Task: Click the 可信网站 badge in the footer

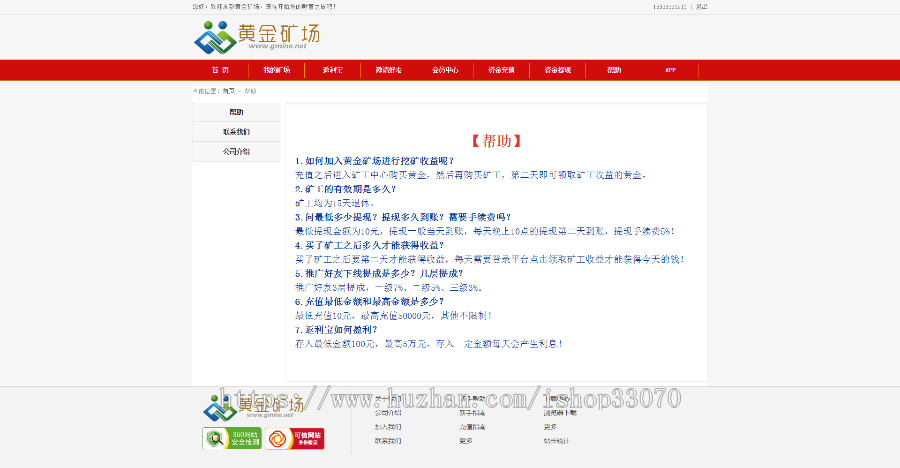Action: click(x=294, y=439)
